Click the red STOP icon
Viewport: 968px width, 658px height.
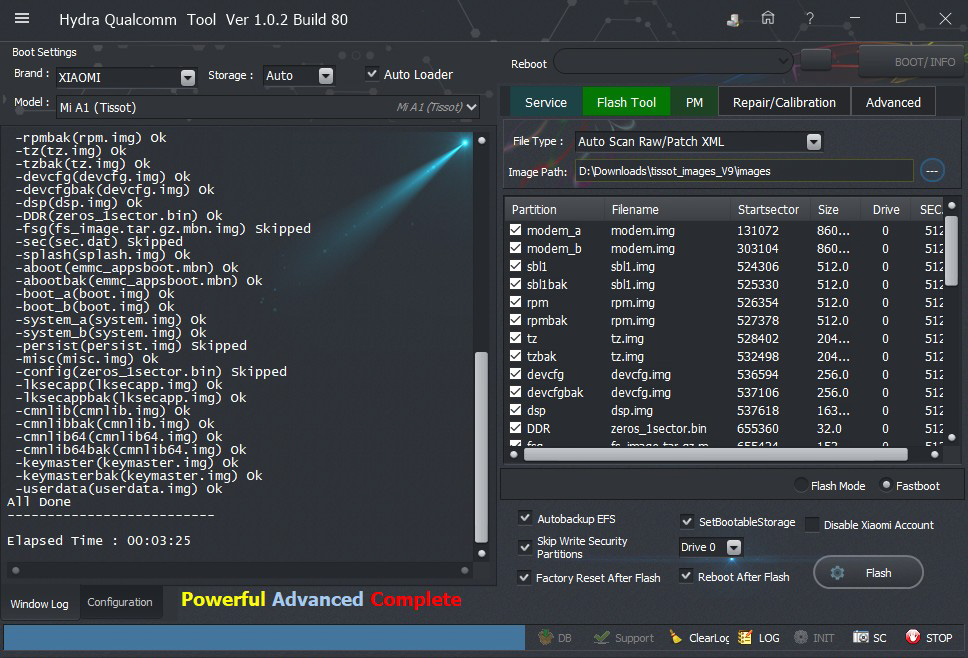(912, 637)
